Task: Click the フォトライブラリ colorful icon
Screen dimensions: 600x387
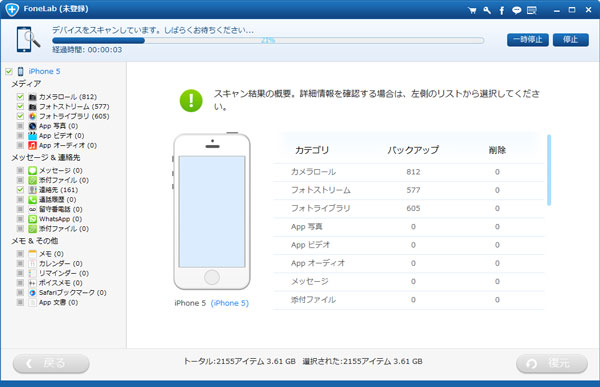Action: pos(33,116)
